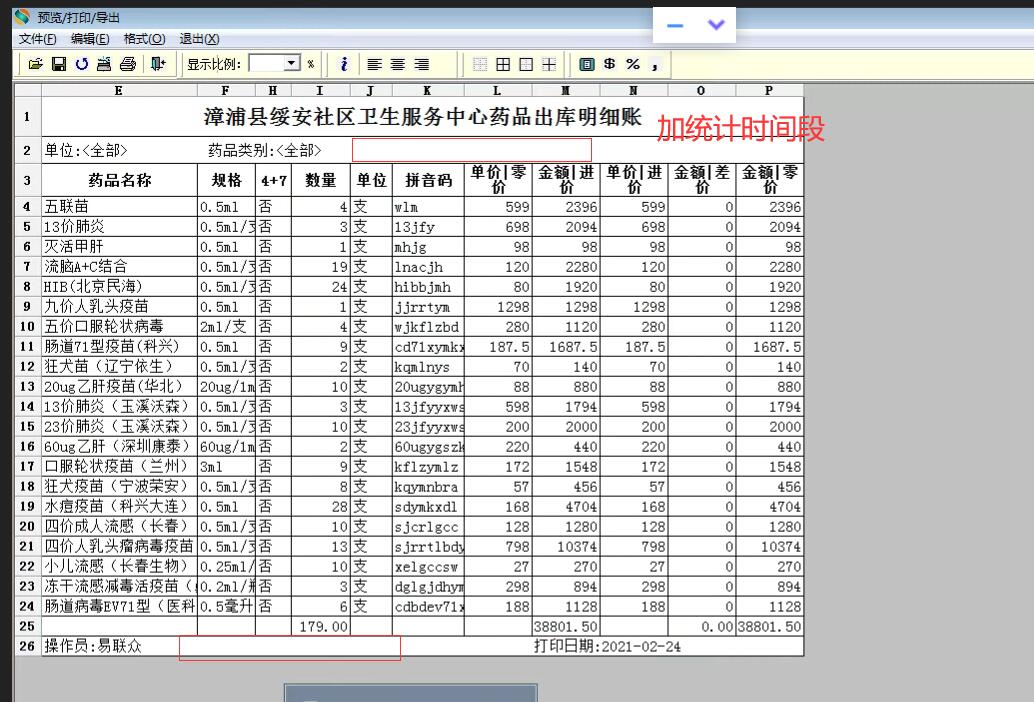
Task: Click pinyin code cell sdymkxdl
Action: (x=429, y=506)
